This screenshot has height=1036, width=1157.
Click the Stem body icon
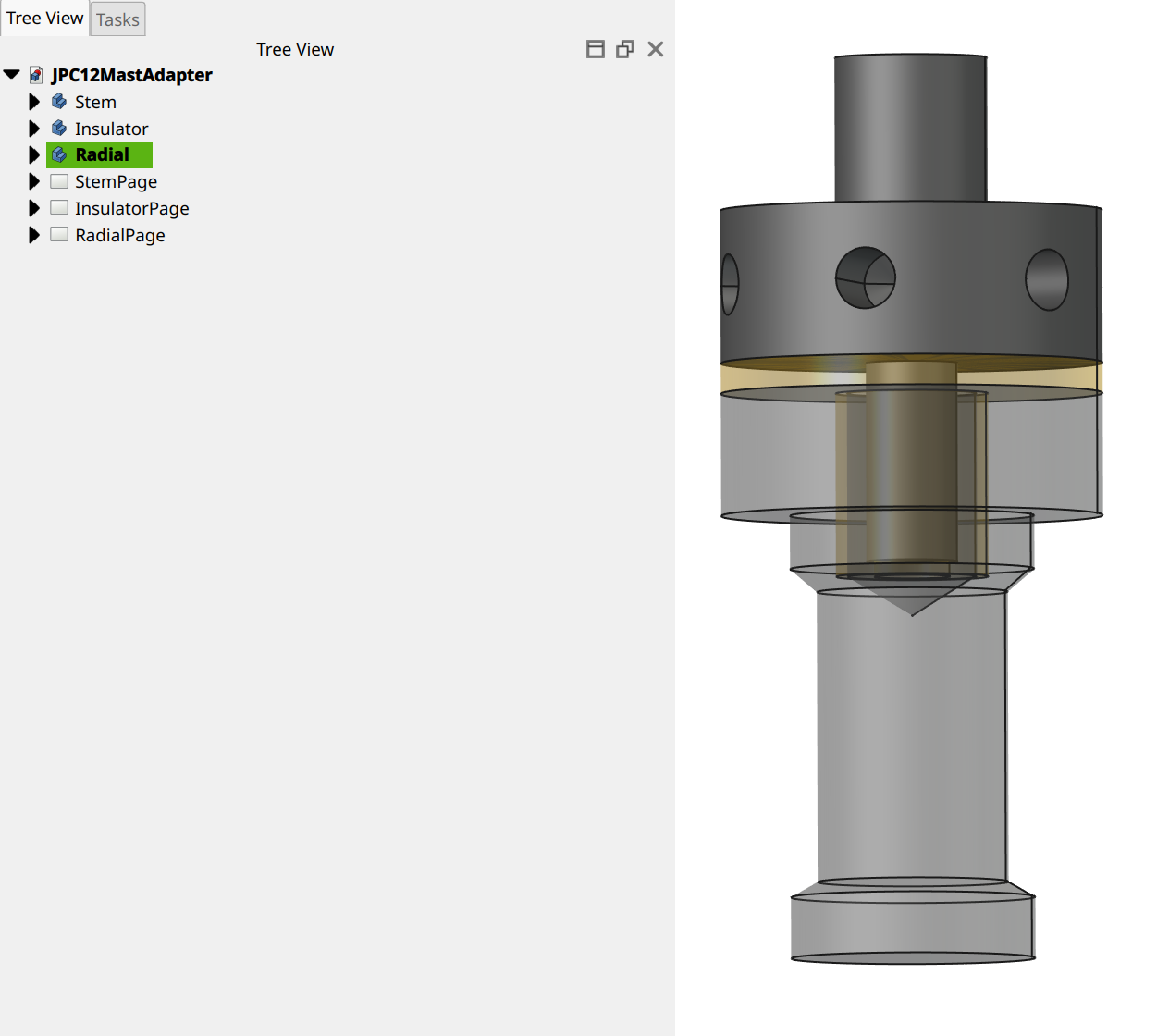click(59, 102)
